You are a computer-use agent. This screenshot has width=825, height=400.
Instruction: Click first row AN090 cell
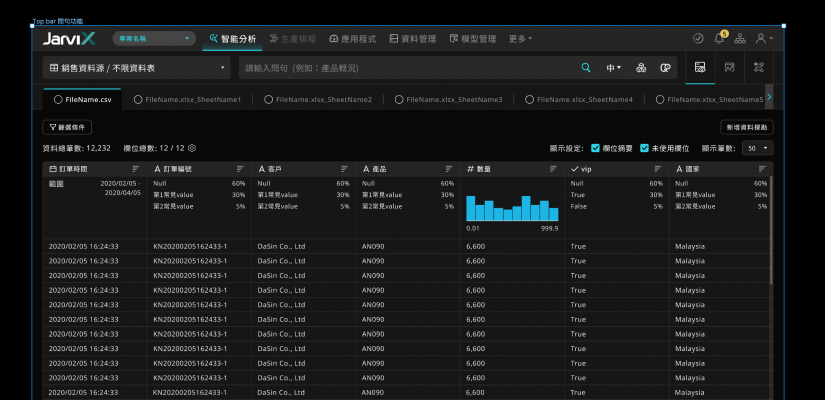coord(373,246)
